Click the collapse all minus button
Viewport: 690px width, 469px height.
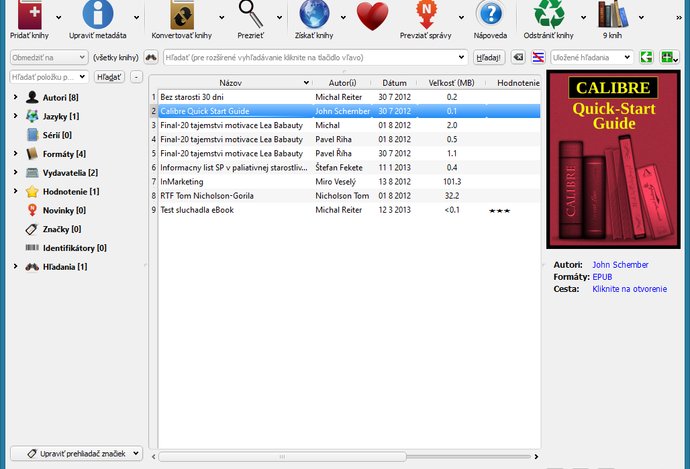coord(136,77)
